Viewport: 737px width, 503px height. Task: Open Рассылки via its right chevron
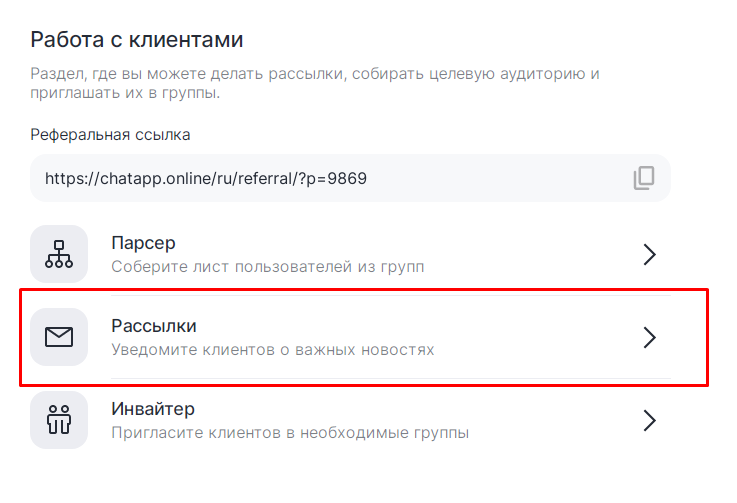tap(649, 337)
